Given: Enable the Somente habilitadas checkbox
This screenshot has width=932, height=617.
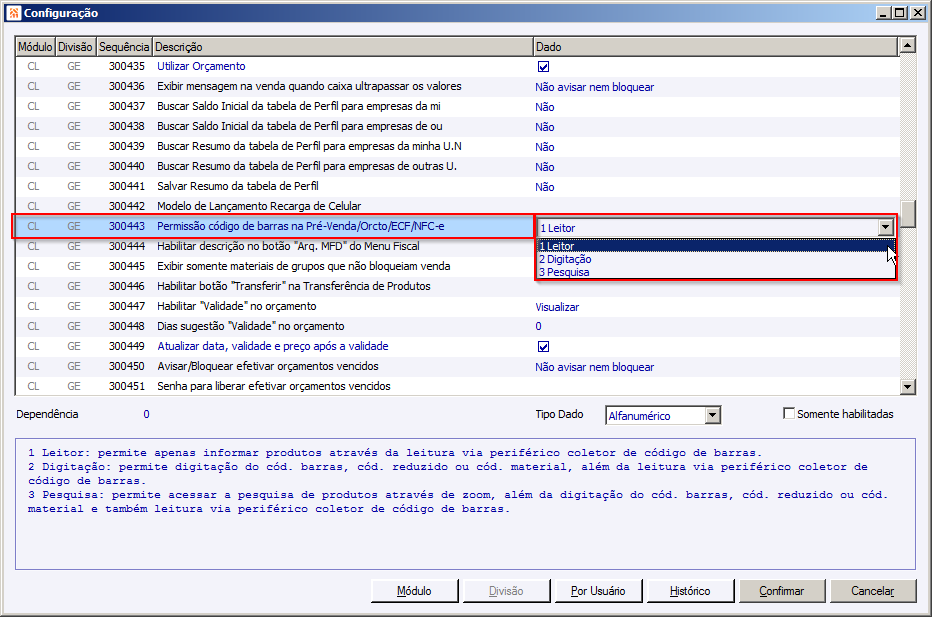Looking at the screenshot, I should point(789,413).
